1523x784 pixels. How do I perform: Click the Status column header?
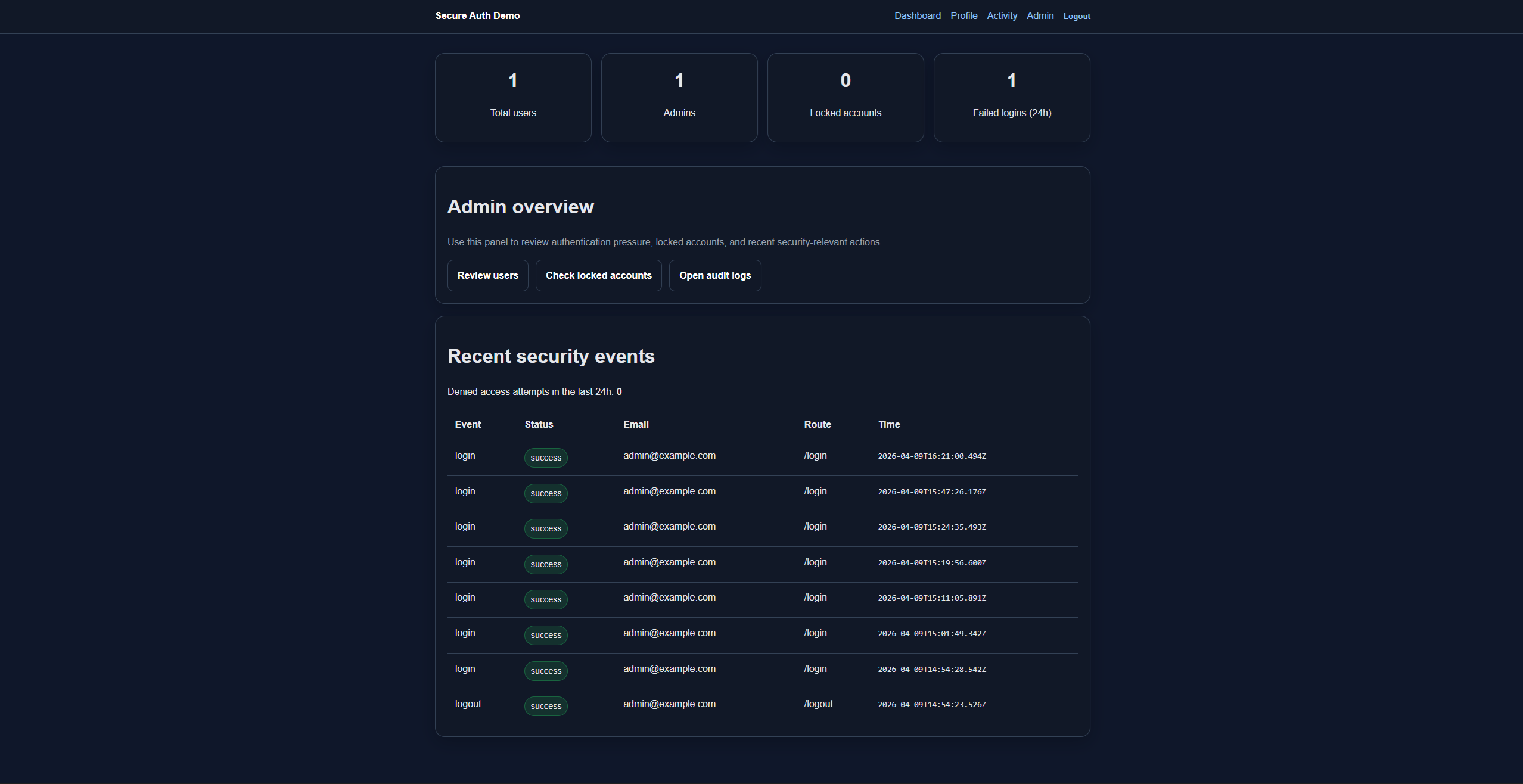tap(538, 424)
